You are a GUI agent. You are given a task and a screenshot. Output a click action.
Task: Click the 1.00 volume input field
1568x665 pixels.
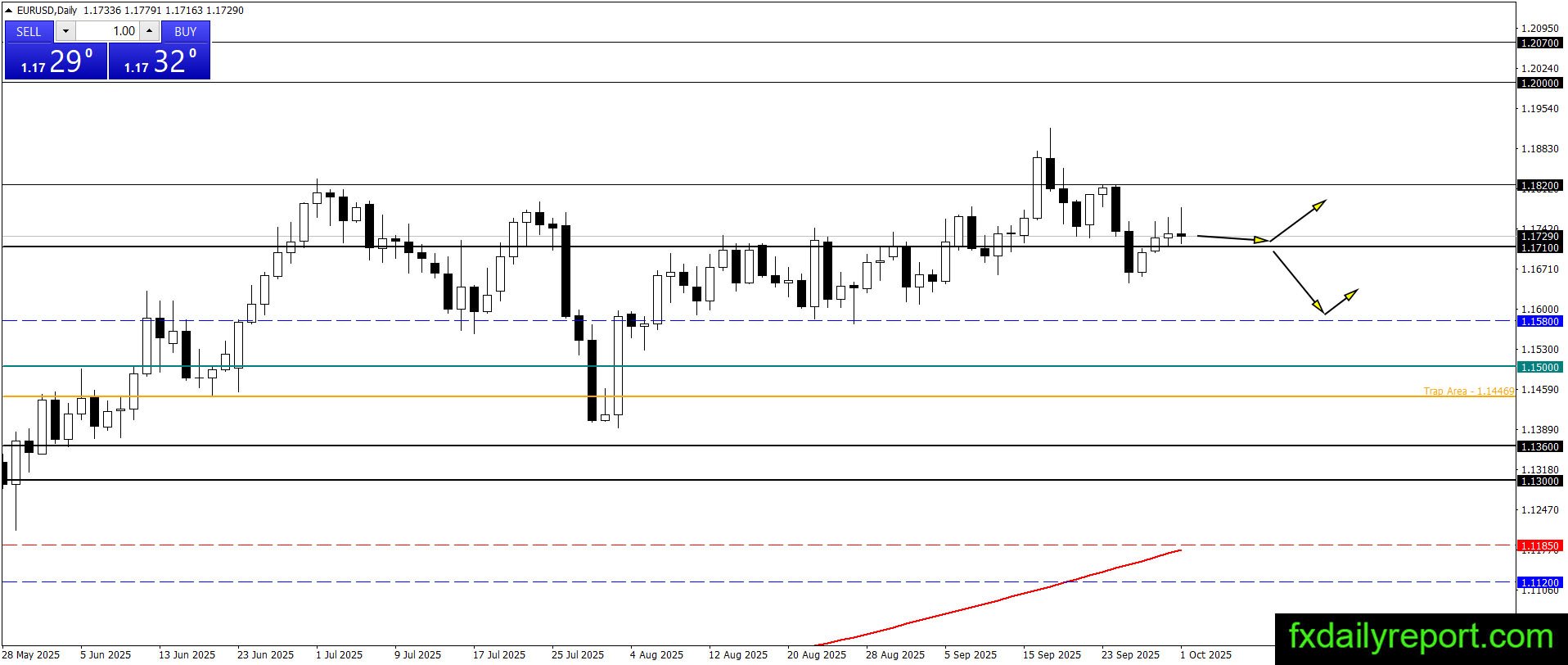click(107, 31)
